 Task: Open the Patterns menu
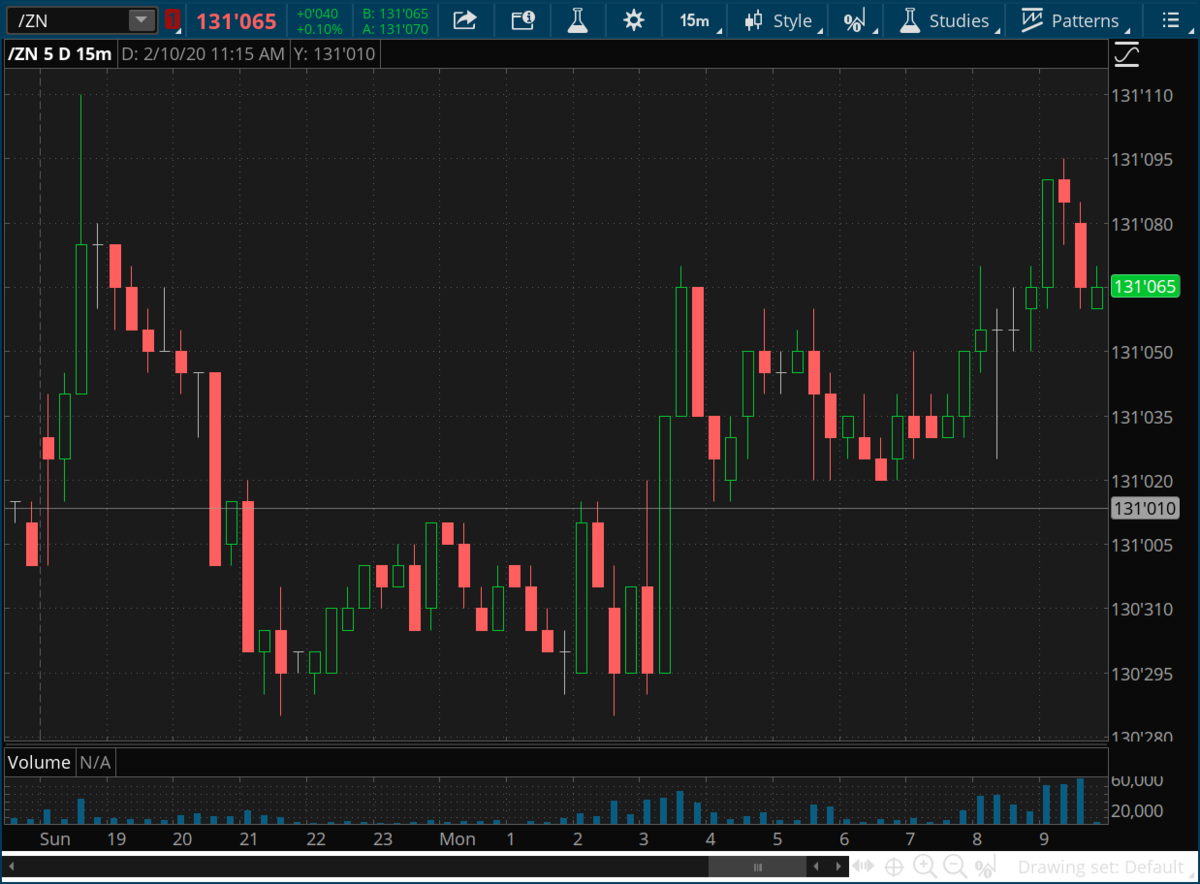[x=1072, y=20]
